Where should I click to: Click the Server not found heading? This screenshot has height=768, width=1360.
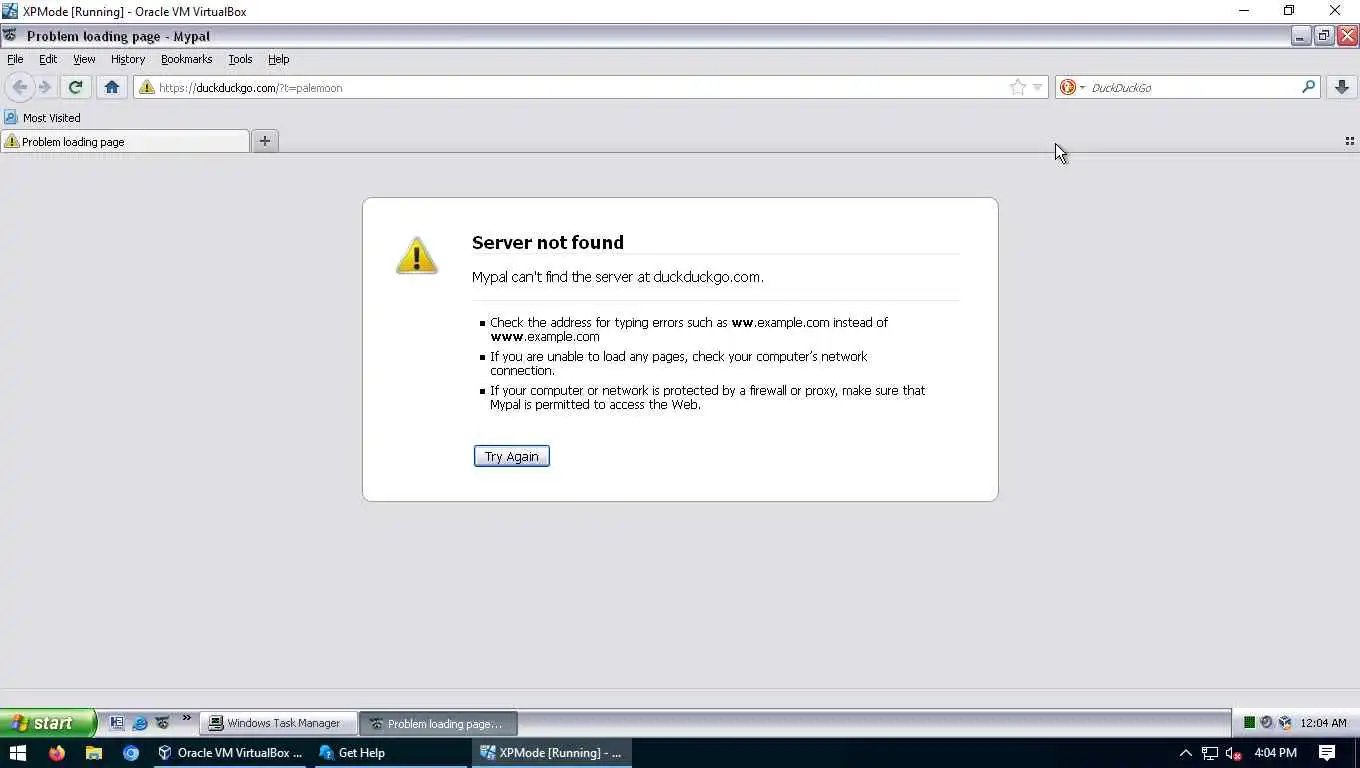tap(547, 242)
